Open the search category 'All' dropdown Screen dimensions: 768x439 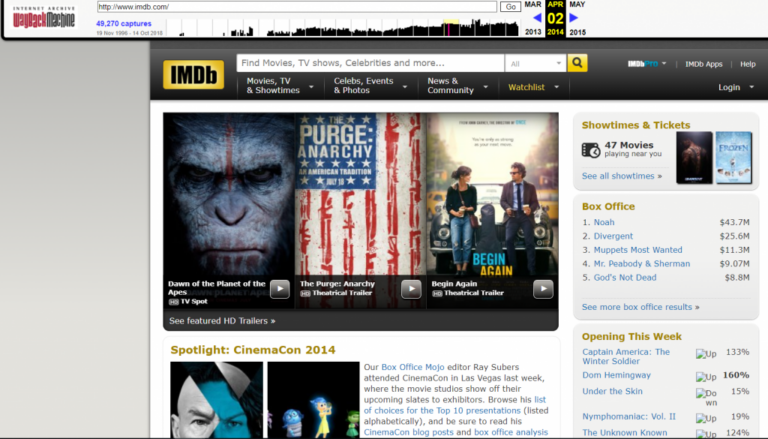pos(535,63)
